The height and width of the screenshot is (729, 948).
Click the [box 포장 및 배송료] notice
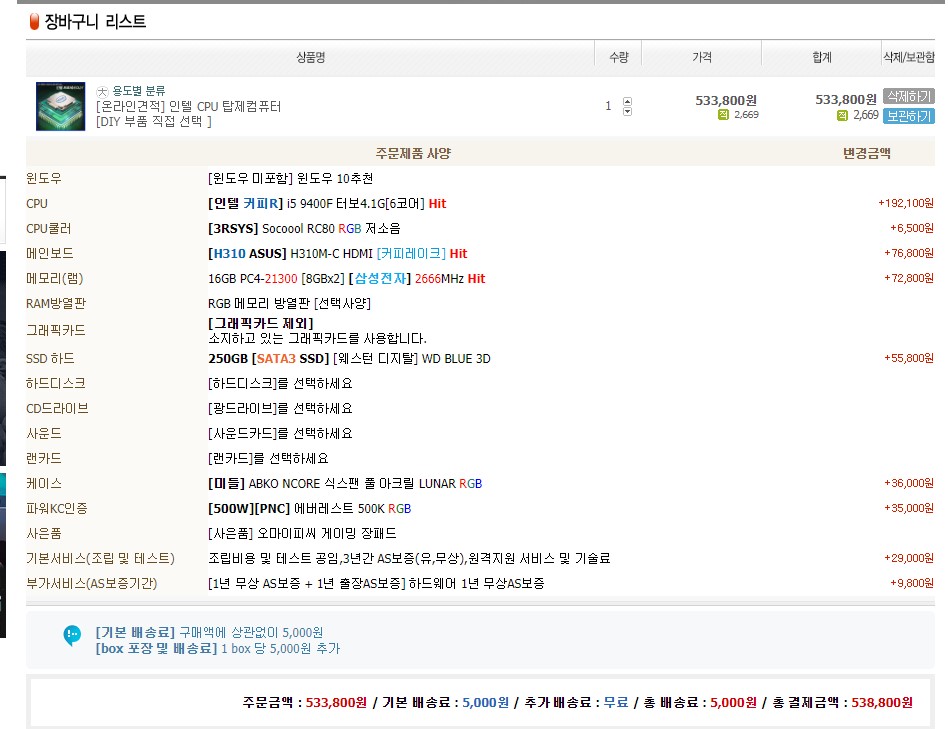tap(218, 649)
